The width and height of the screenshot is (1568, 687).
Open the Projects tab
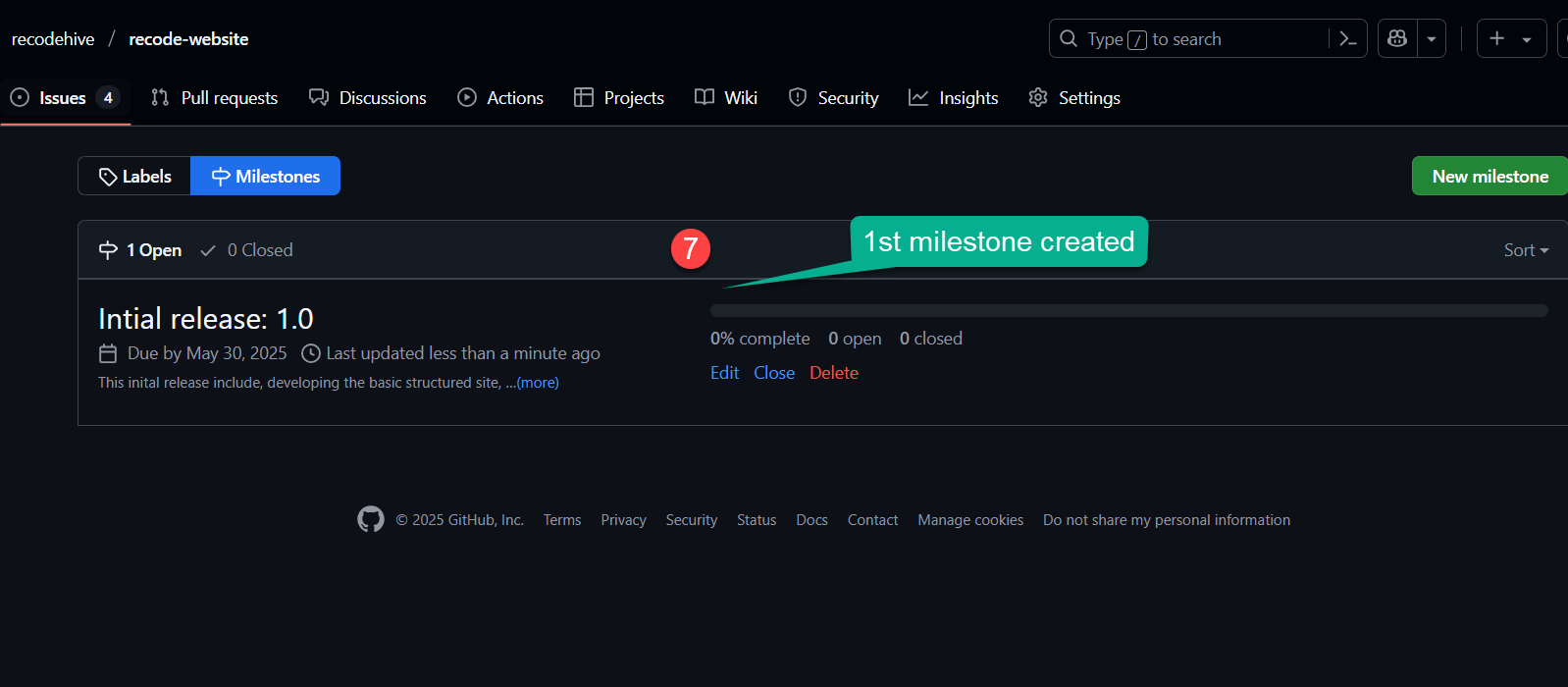coord(619,98)
